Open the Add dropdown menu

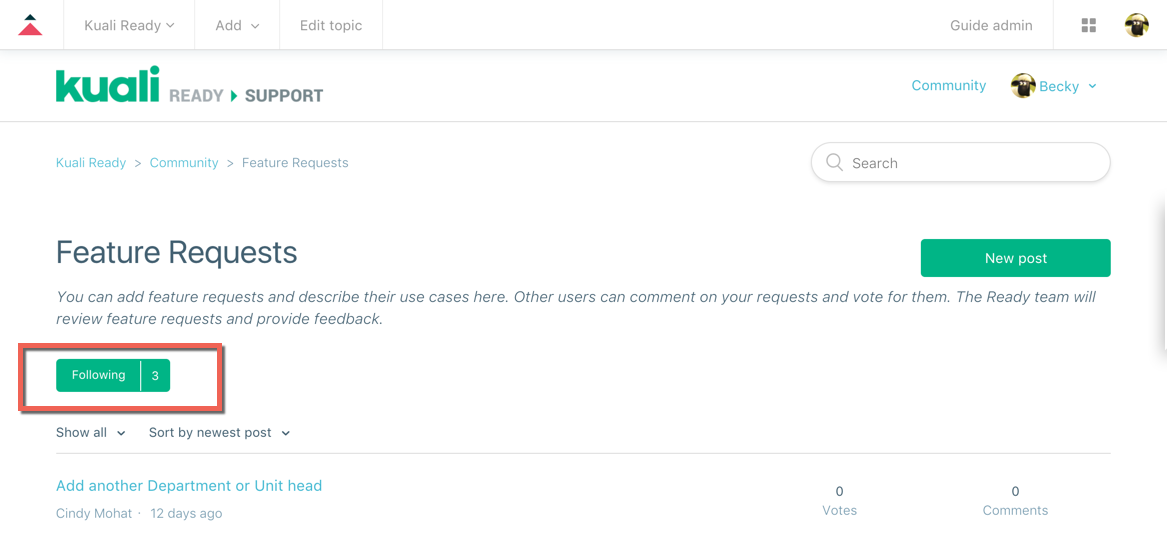pyautogui.click(x=237, y=25)
